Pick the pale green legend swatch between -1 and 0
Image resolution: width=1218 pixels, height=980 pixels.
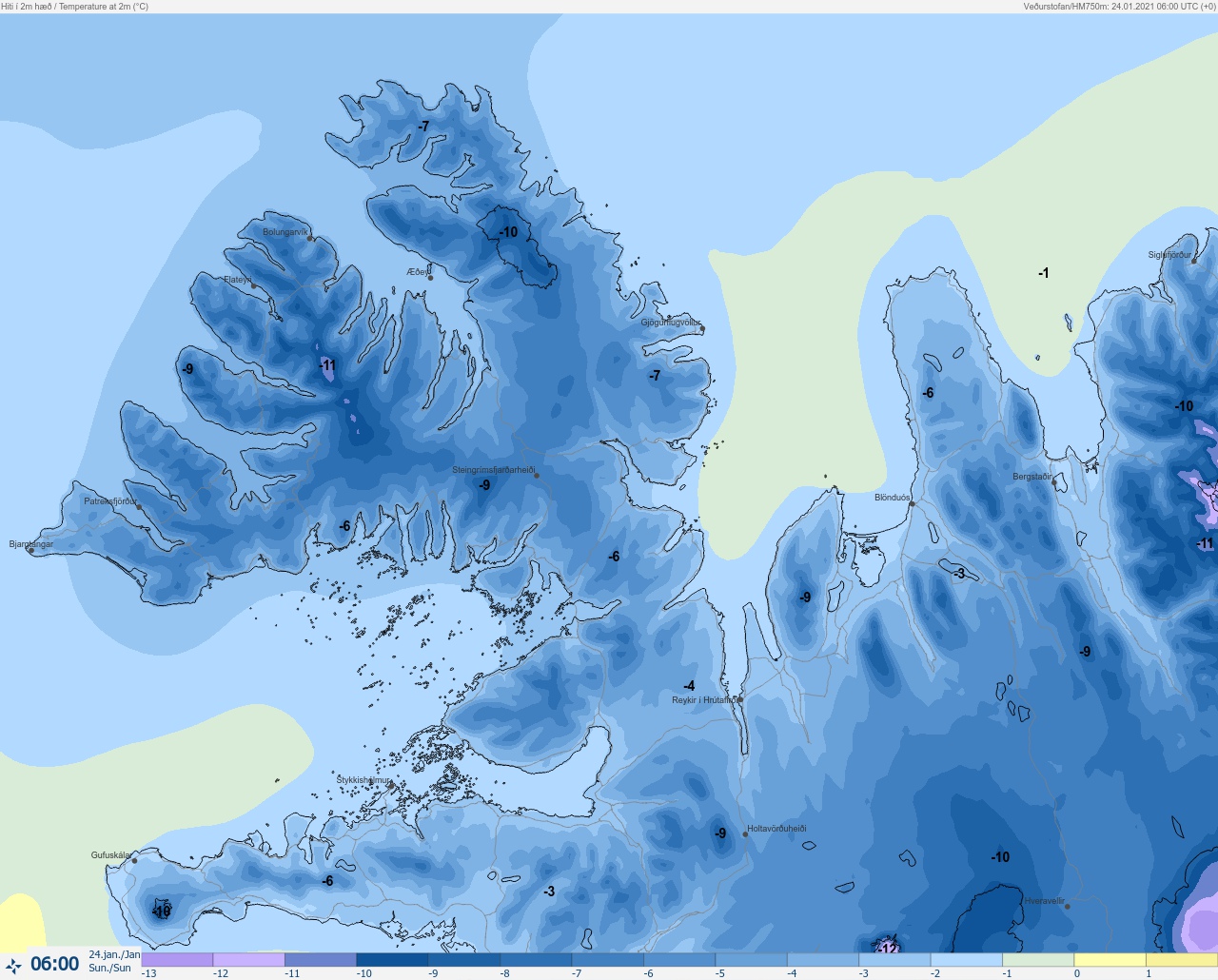[1039, 960]
